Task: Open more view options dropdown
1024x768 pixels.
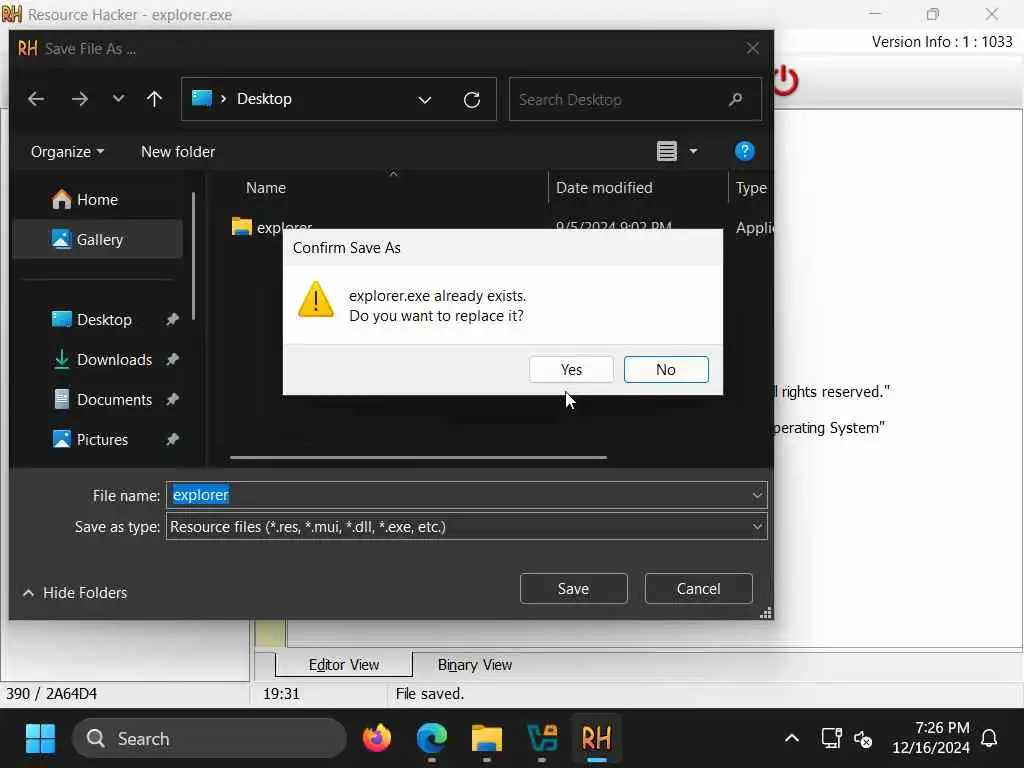Action: point(693,152)
